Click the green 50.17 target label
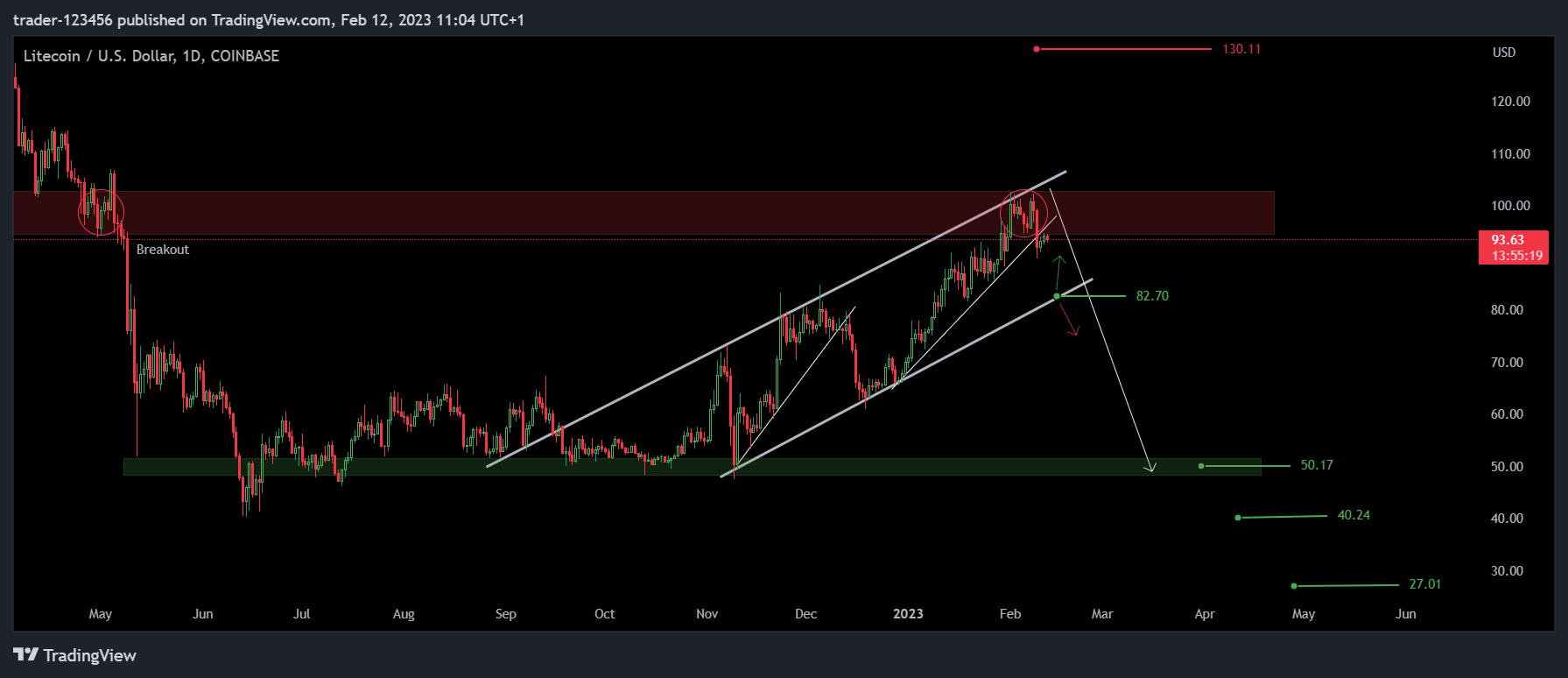The height and width of the screenshot is (678, 1568). coord(1317,465)
